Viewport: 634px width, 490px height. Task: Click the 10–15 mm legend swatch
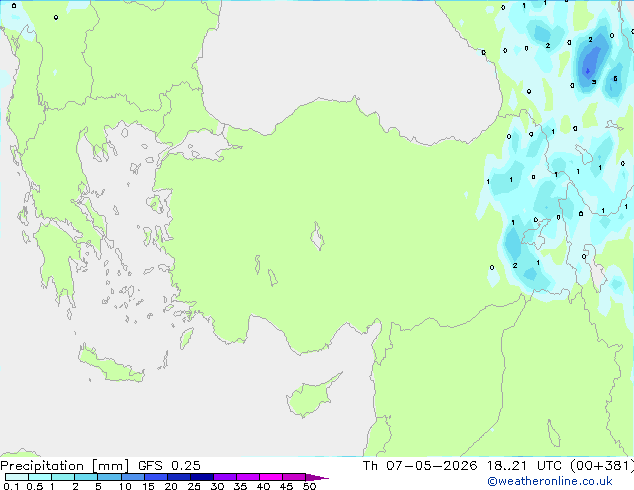coord(132,477)
